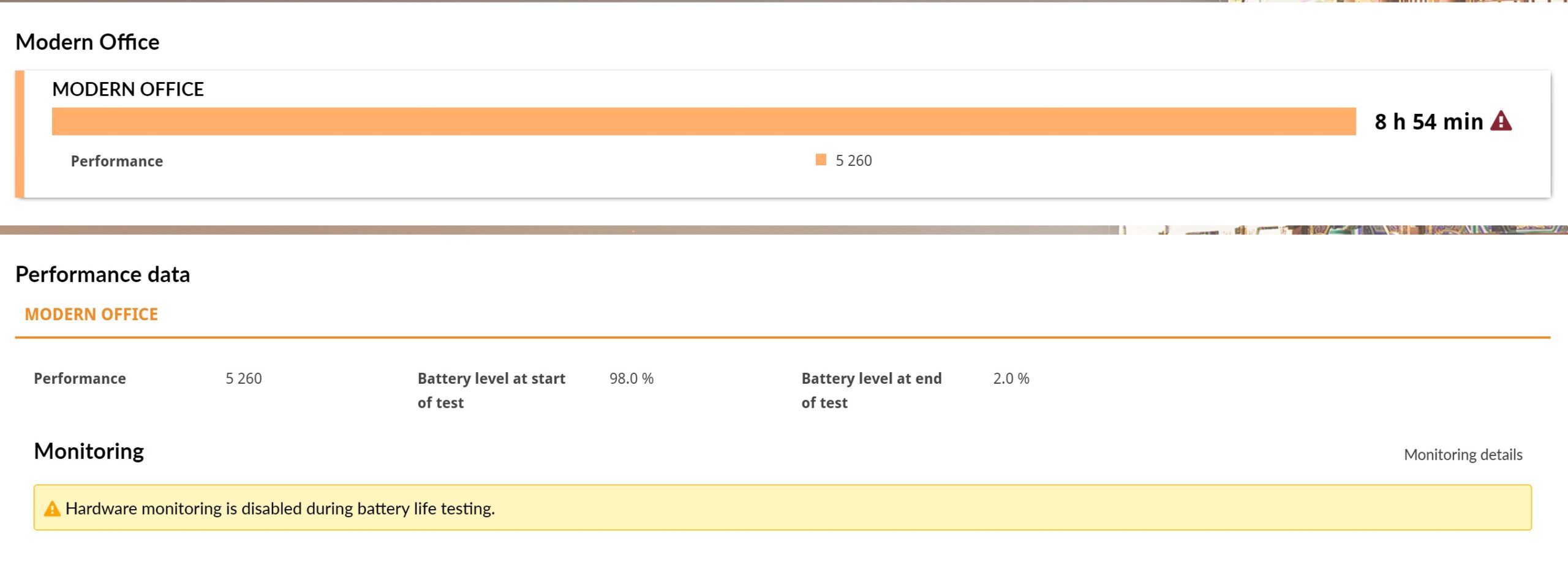The height and width of the screenshot is (571, 1568).
Task: Click the Modern Office section heading
Action: point(88,42)
